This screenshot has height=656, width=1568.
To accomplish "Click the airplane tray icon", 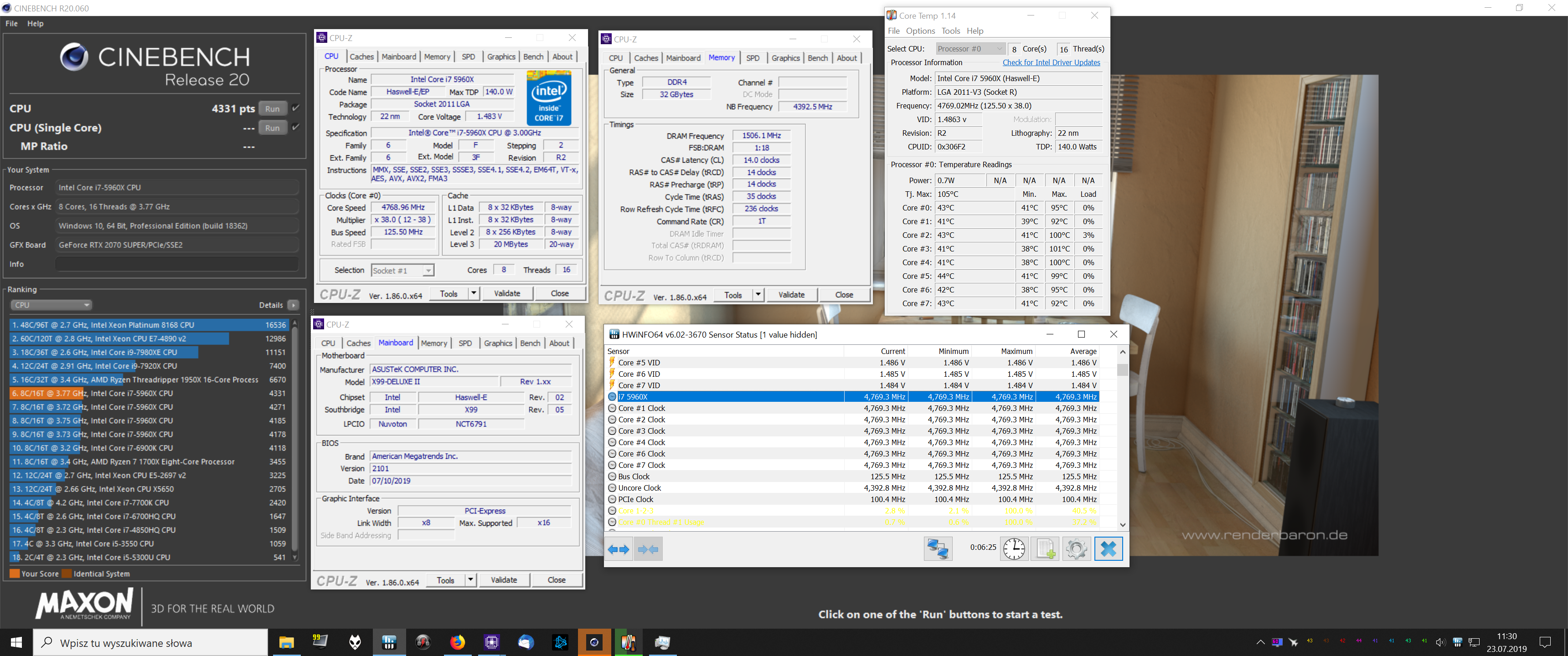I will pos(1293,642).
